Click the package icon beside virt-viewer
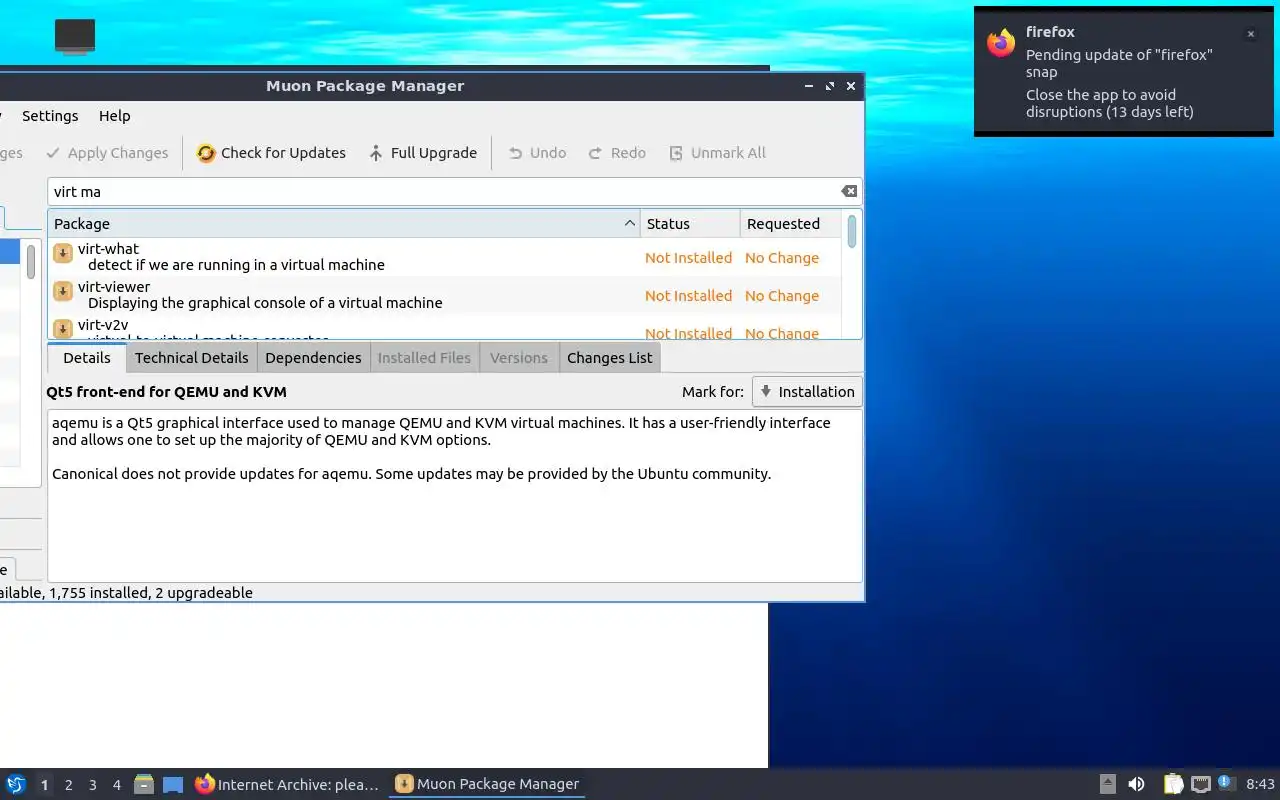Screen dimensions: 1280x800 point(63,292)
